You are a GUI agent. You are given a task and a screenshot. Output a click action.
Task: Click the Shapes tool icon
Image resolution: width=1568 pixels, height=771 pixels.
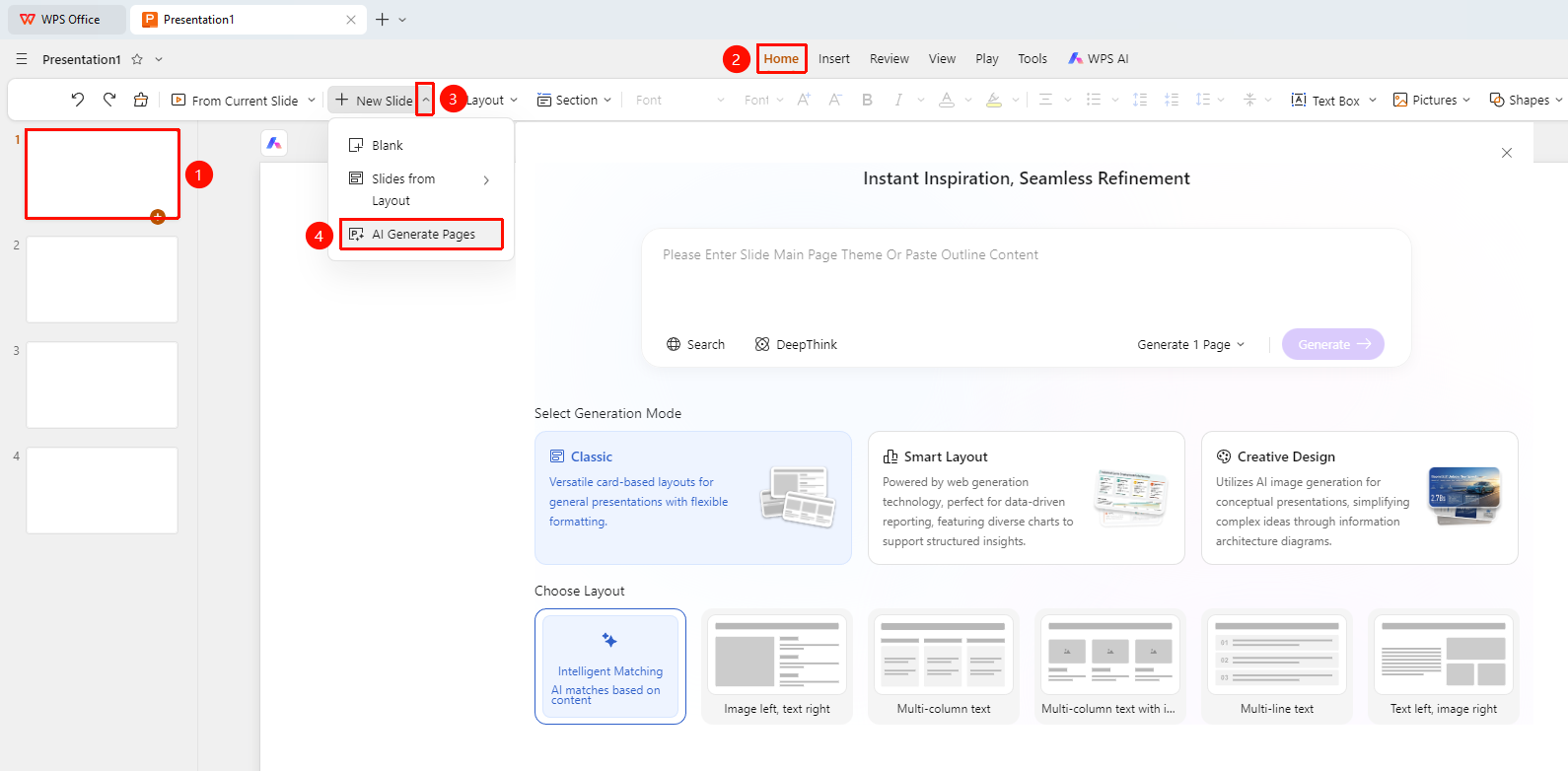point(1497,100)
